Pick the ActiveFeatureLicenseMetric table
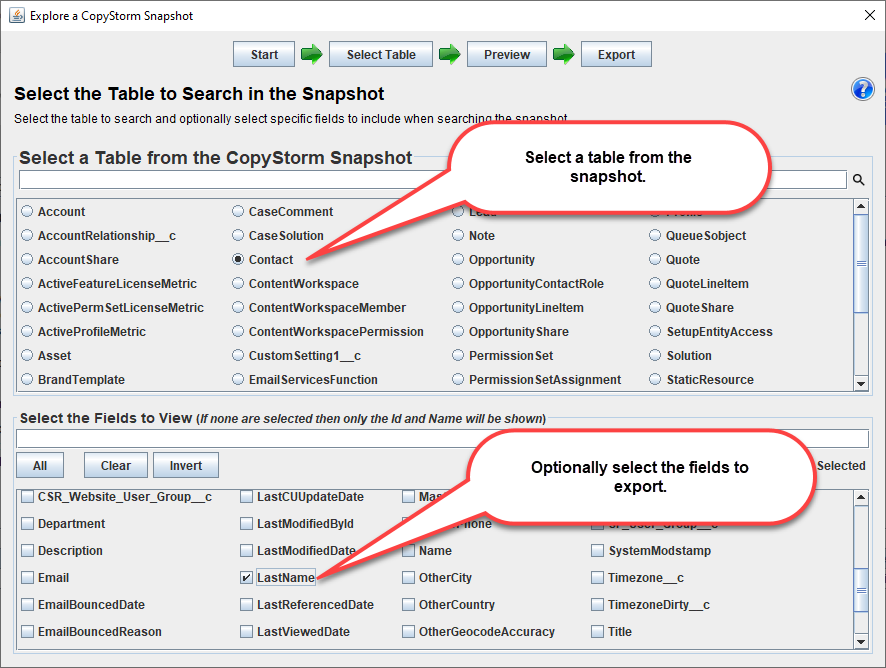This screenshot has width=886, height=668. coord(27,283)
